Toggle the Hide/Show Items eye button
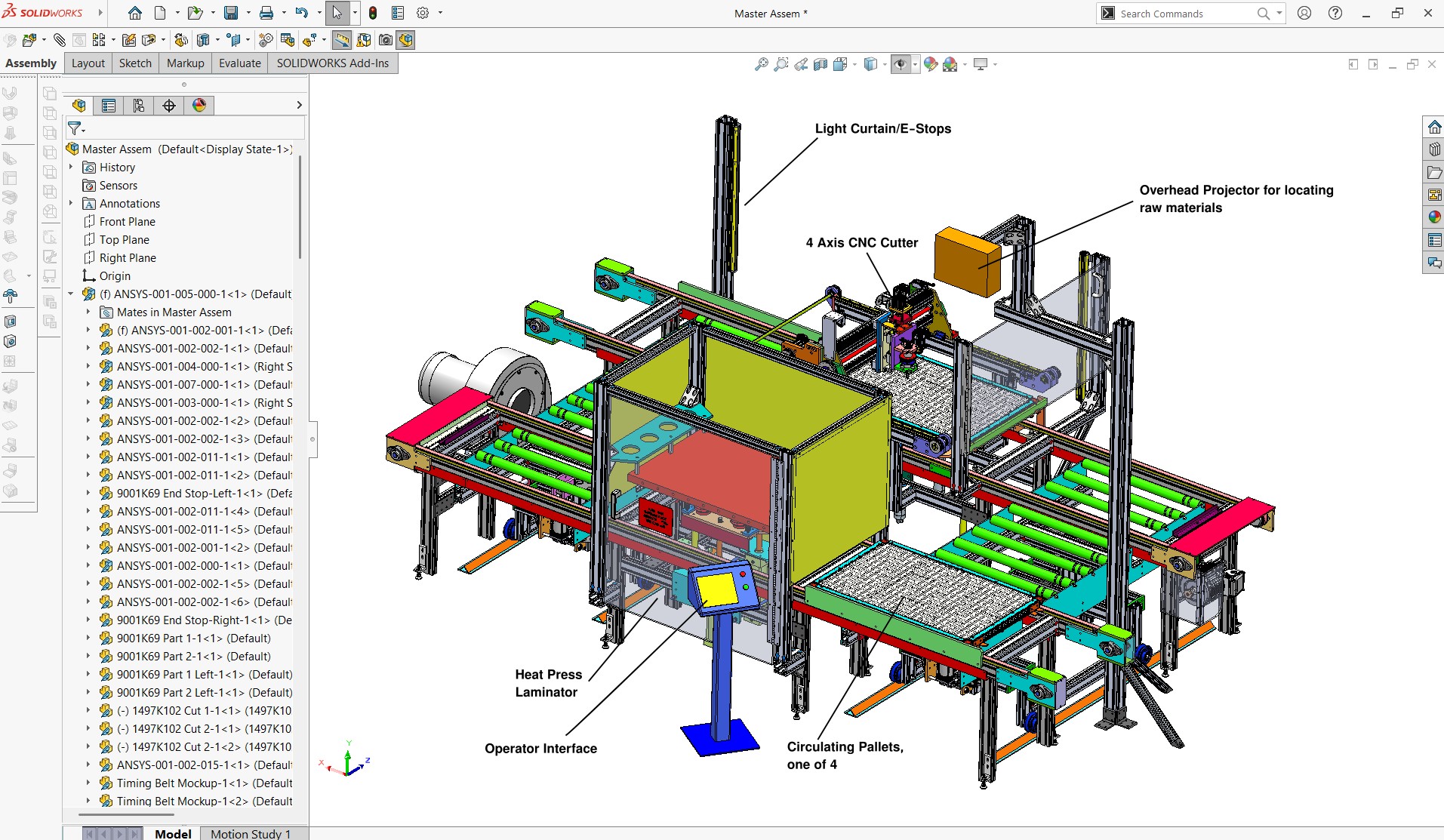This screenshot has height=840, width=1444. (x=900, y=65)
